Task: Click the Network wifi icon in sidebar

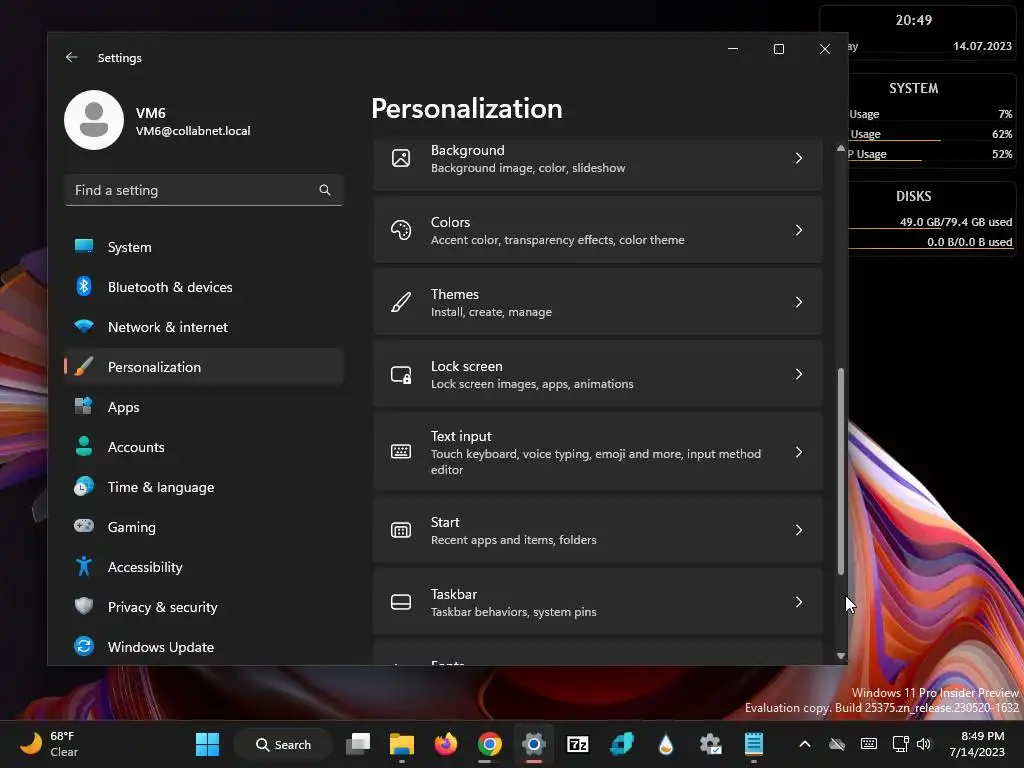Action: [x=84, y=326]
